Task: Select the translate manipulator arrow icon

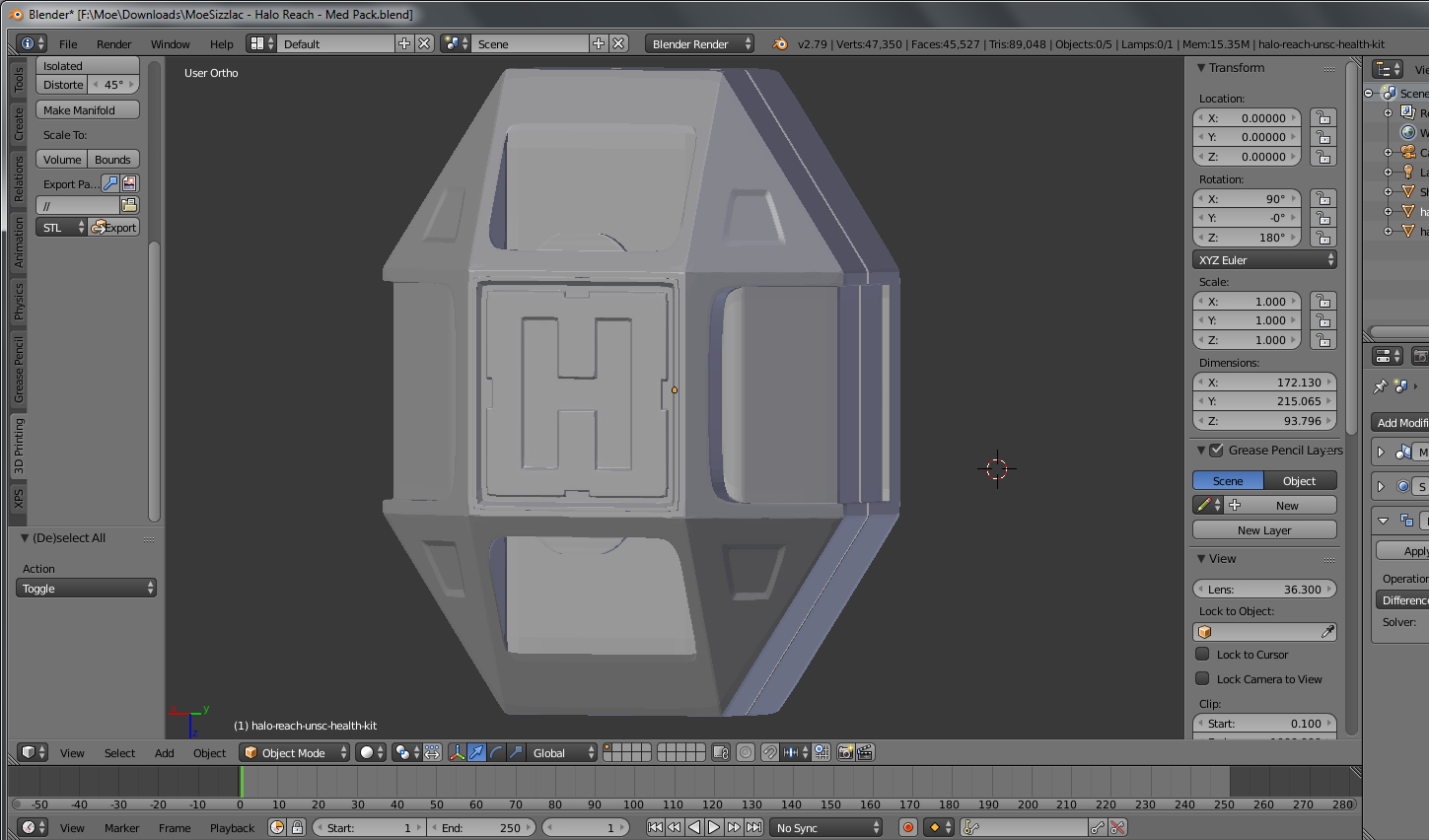Action: [476, 752]
